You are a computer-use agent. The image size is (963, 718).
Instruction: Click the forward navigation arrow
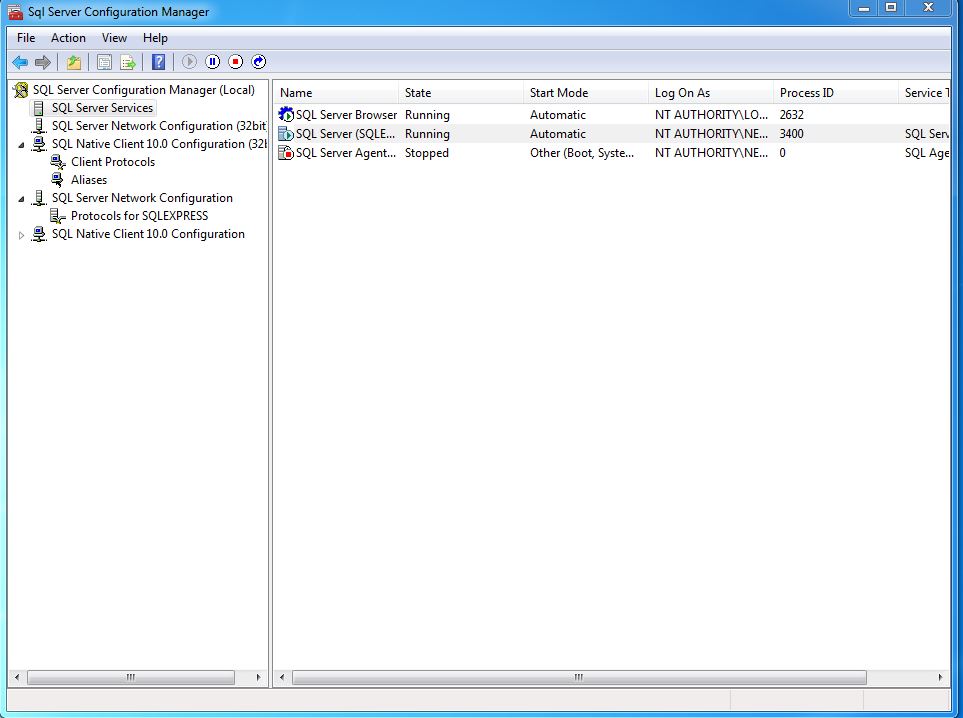(44, 61)
